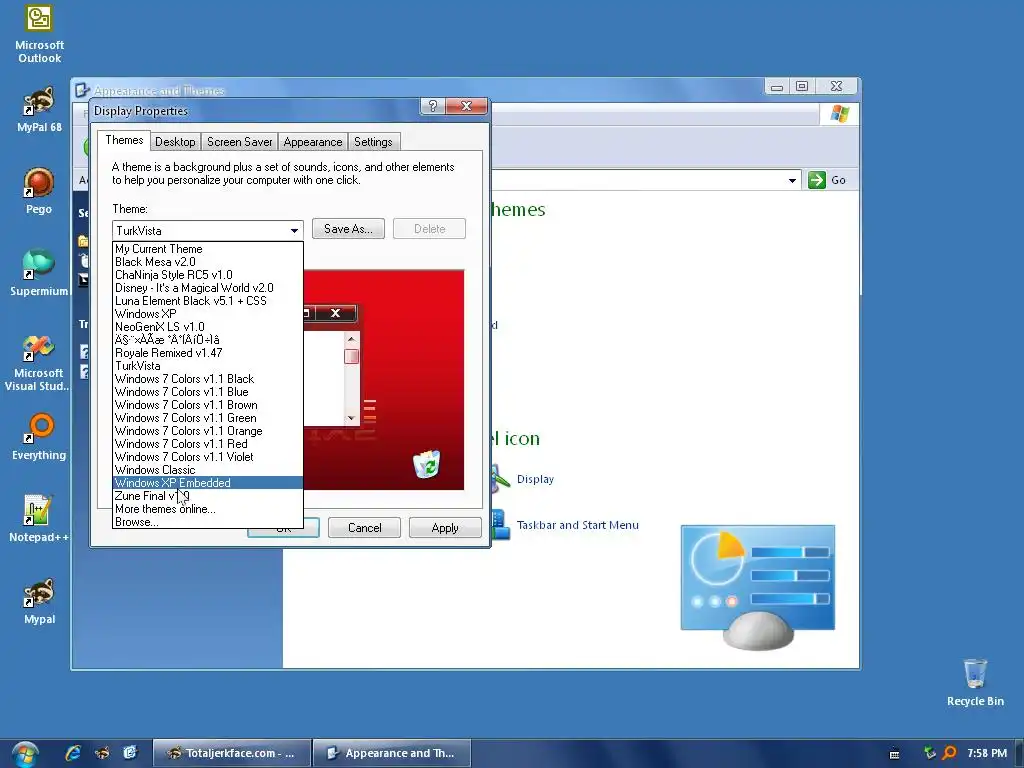Launch the raccoon Mypal quick launch icon
The width and height of the screenshot is (1024, 768).
tap(102, 753)
